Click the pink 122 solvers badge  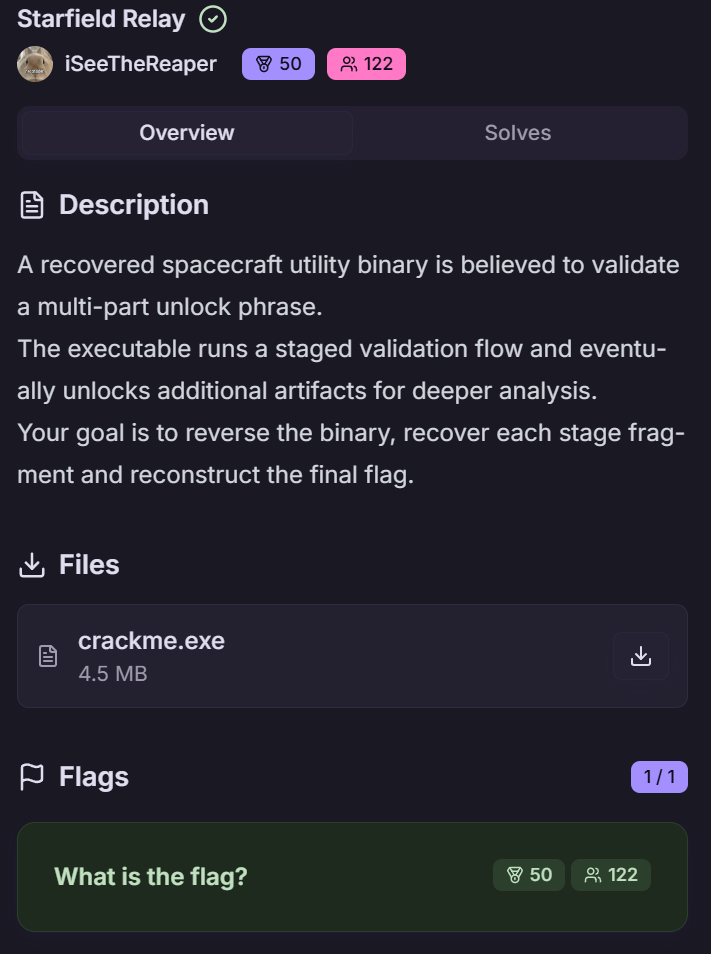click(366, 64)
